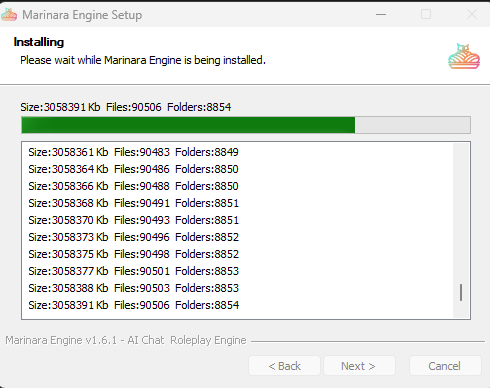Click the disabled maximize window button
This screenshot has width=490, height=388.
426,15
